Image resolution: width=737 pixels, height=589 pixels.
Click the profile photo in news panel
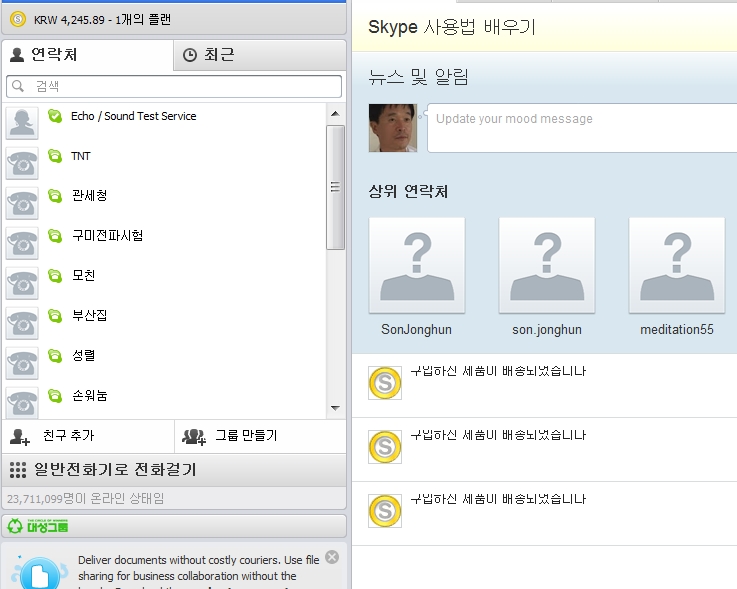click(x=393, y=128)
